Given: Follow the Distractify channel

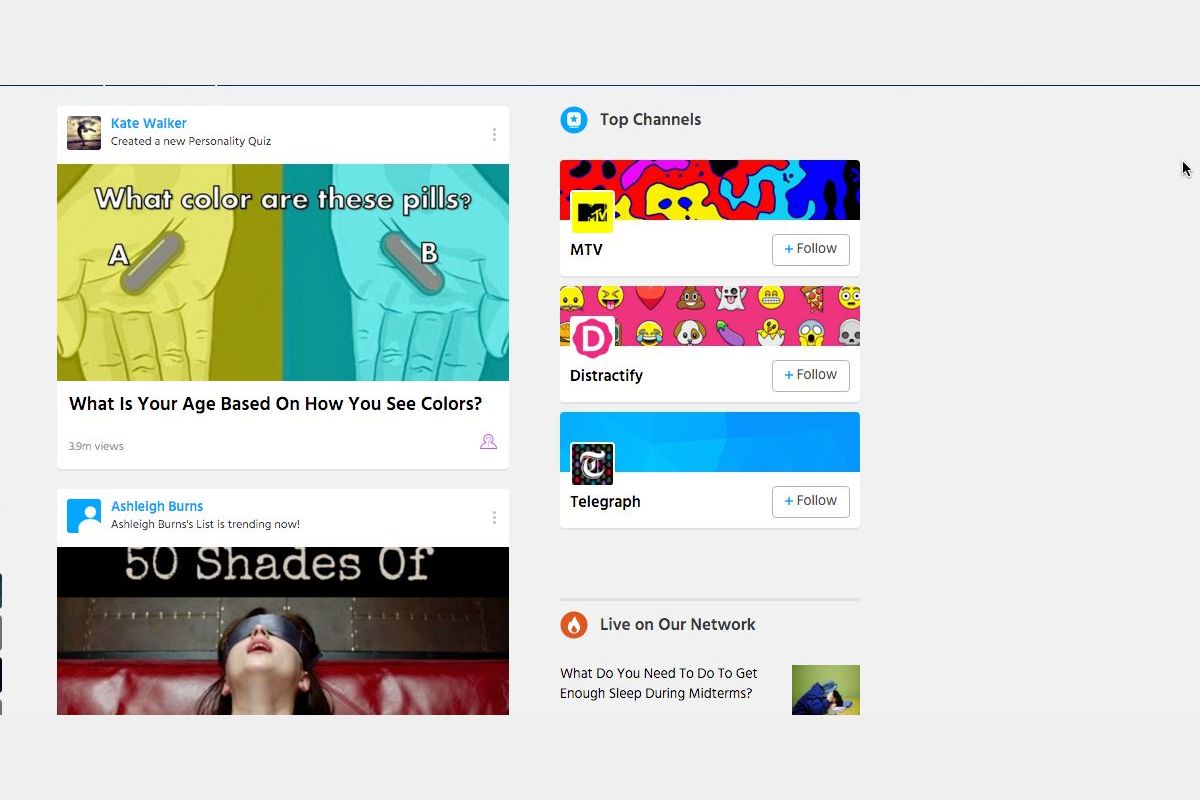Looking at the screenshot, I should click(x=810, y=375).
